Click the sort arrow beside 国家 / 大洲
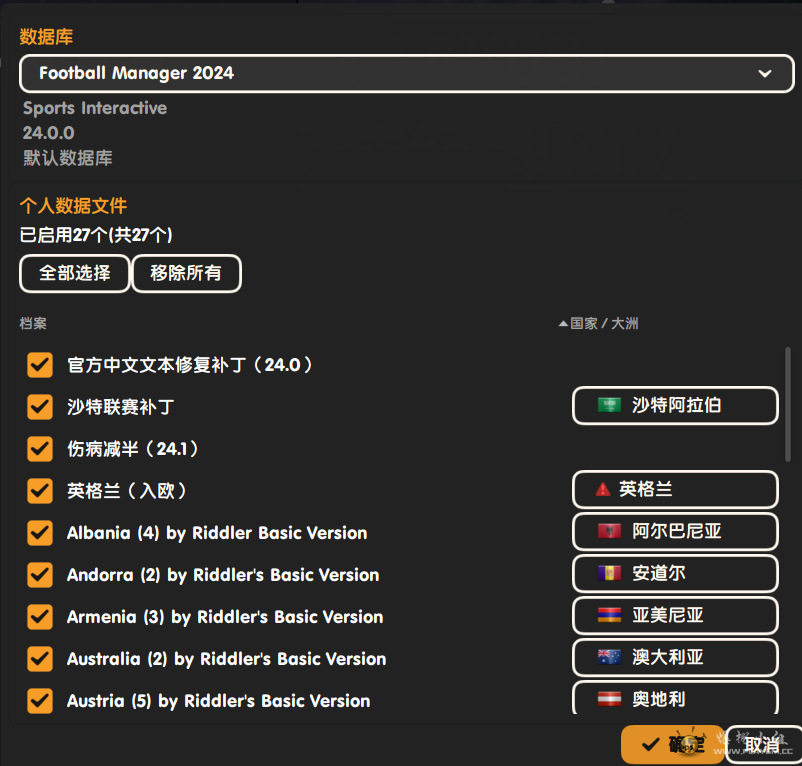 click(563, 324)
